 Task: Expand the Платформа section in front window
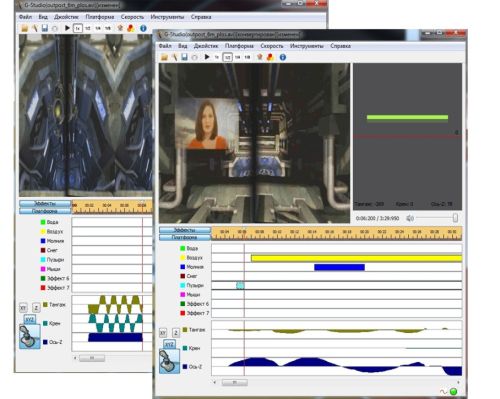tap(185, 237)
